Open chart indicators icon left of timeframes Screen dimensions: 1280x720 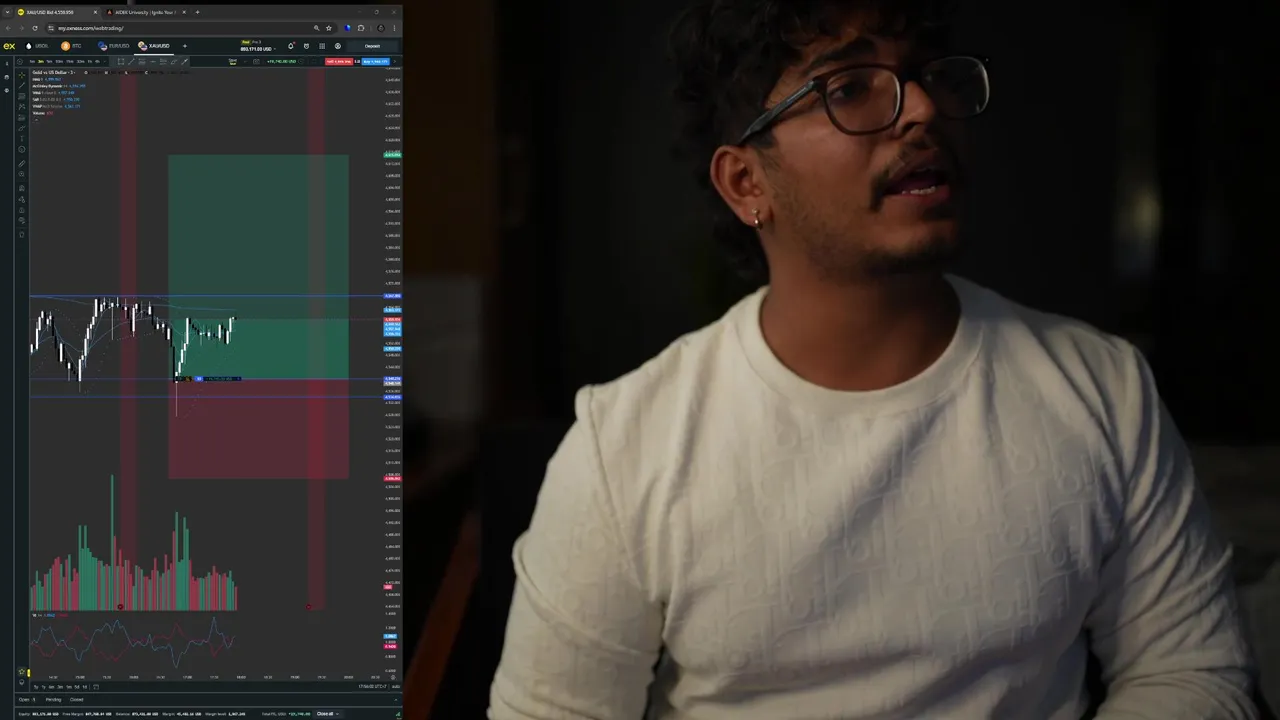(20, 62)
